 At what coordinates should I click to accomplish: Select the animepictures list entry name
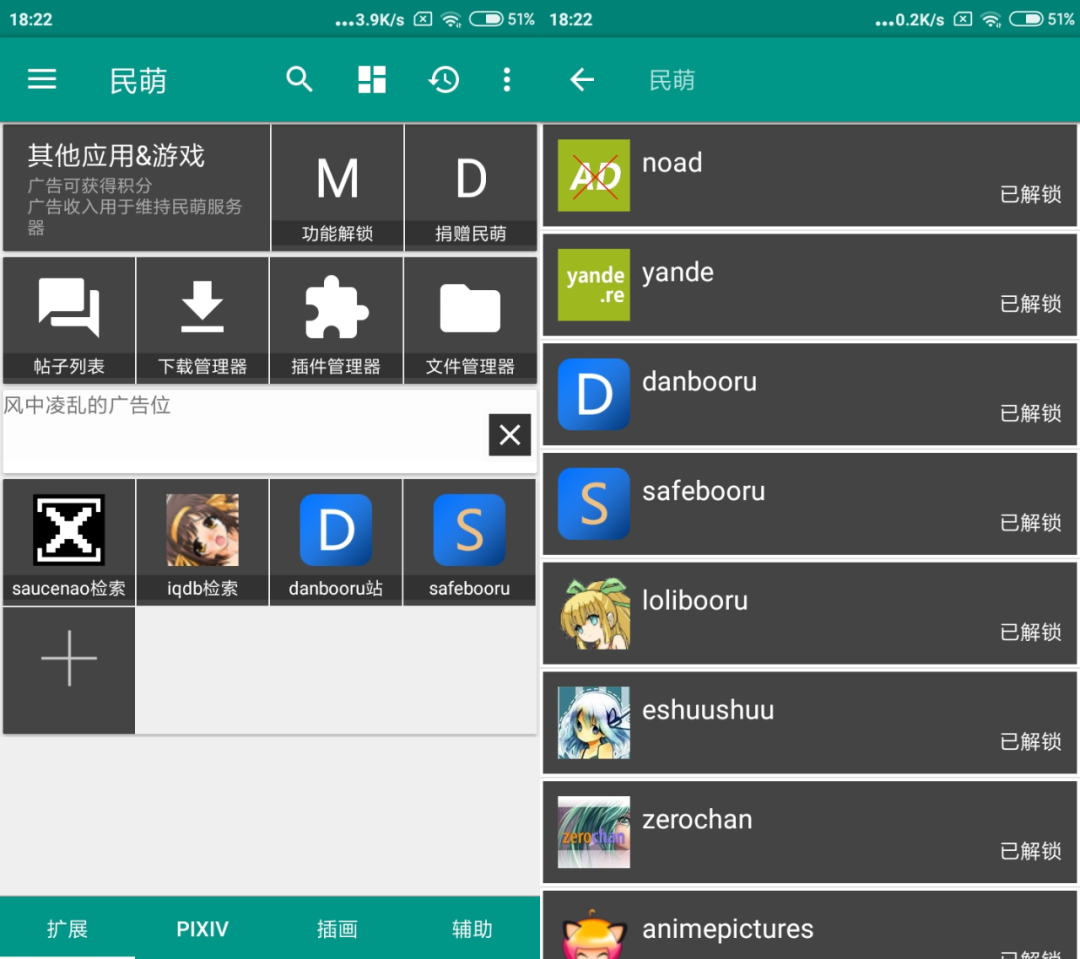click(728, 929)
